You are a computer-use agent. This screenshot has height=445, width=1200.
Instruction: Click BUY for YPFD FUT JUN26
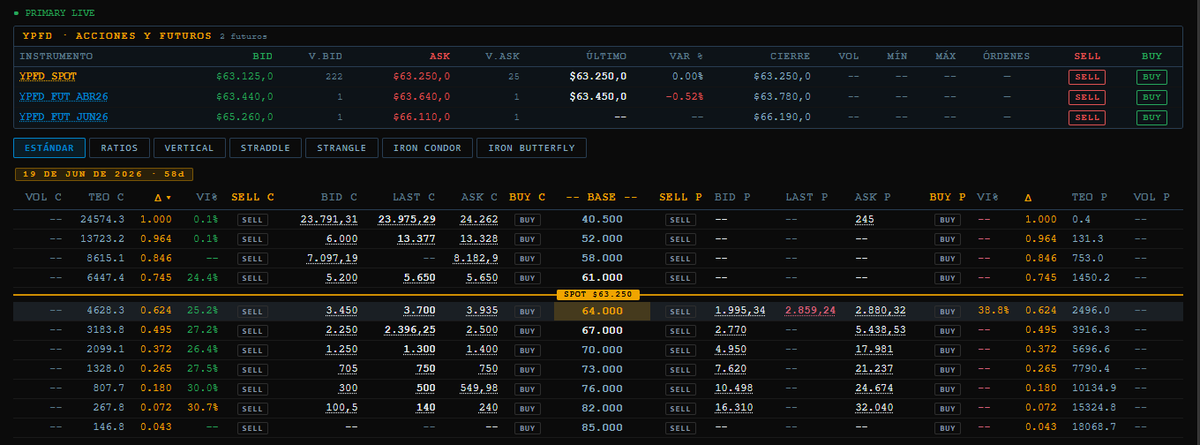point(1152,117)
